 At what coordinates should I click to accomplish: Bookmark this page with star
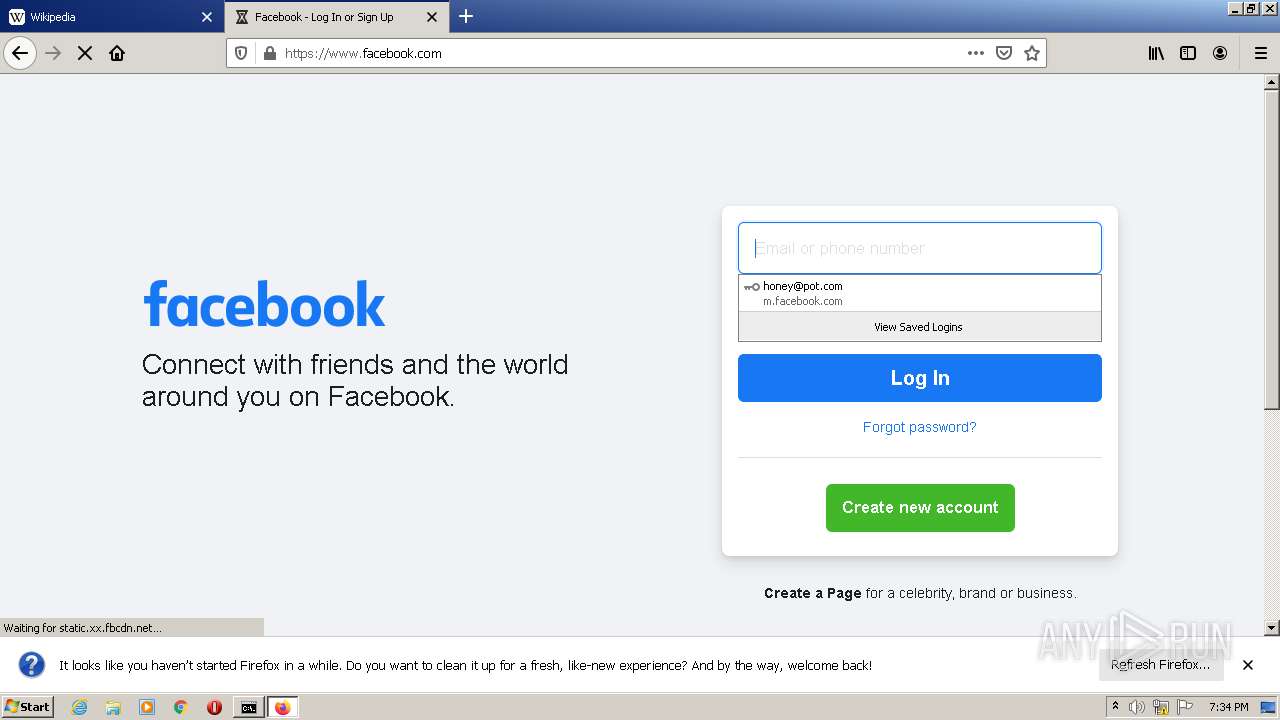1032,53
